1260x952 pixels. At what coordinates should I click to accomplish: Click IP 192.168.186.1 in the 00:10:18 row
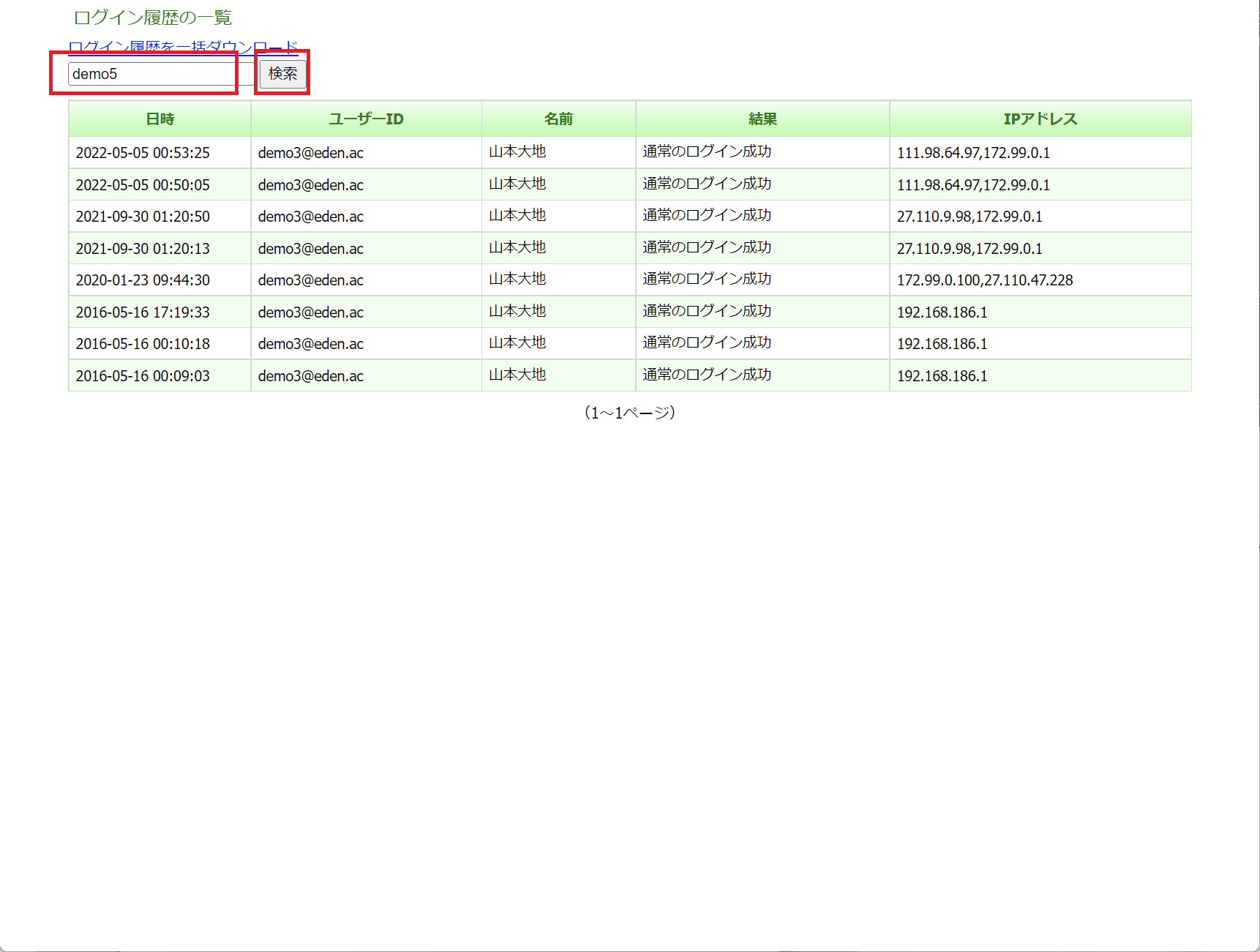click(942, 344)
